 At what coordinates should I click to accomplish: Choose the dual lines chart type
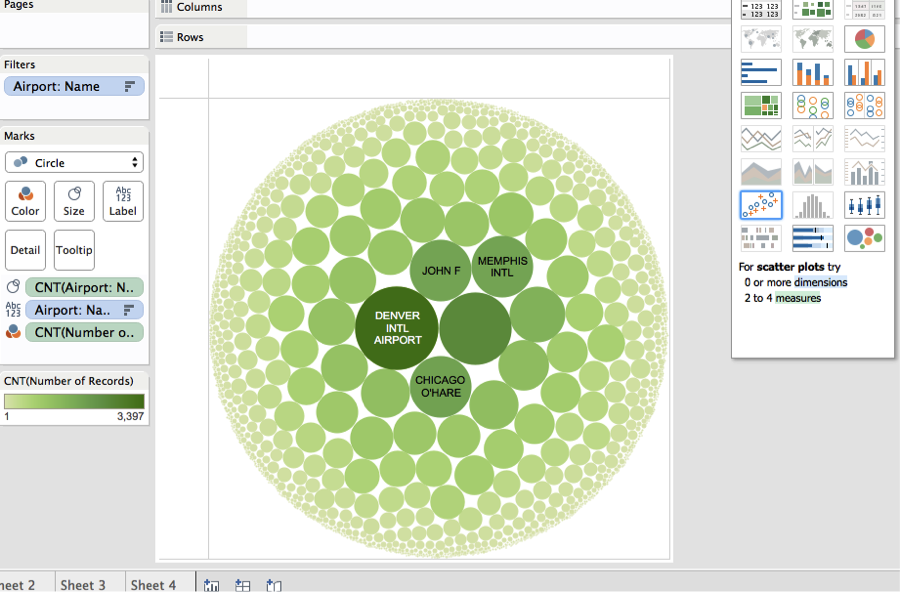click(x=864, y=139)
